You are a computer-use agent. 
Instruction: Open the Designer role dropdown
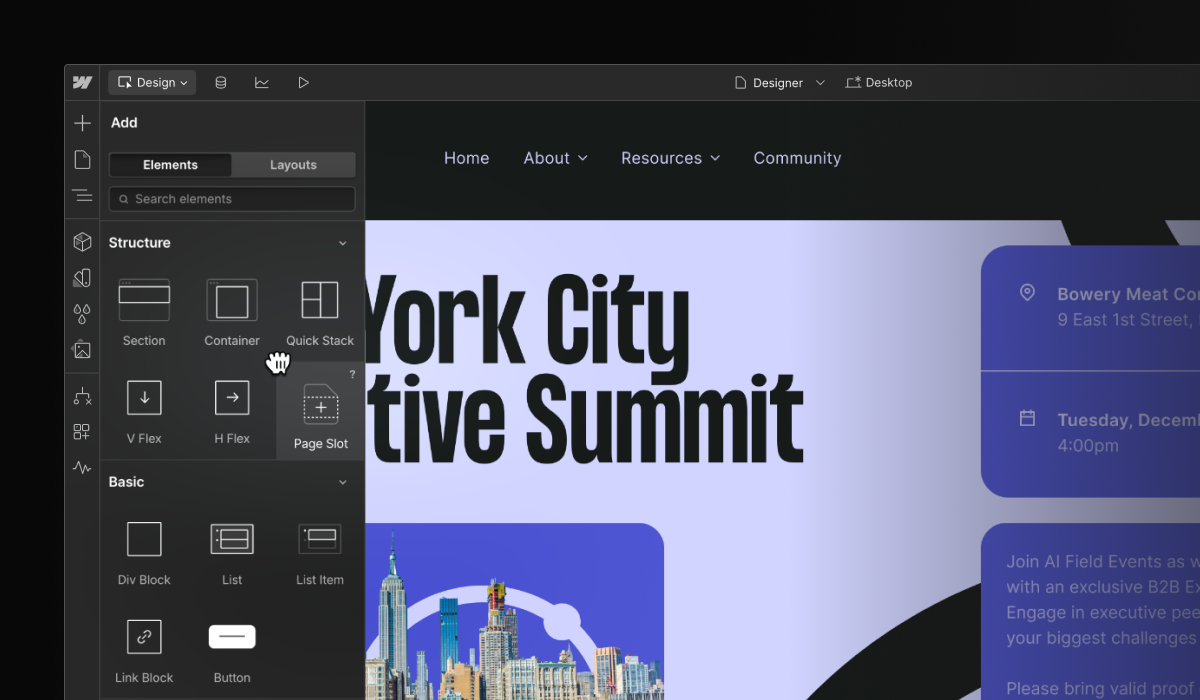780,83
